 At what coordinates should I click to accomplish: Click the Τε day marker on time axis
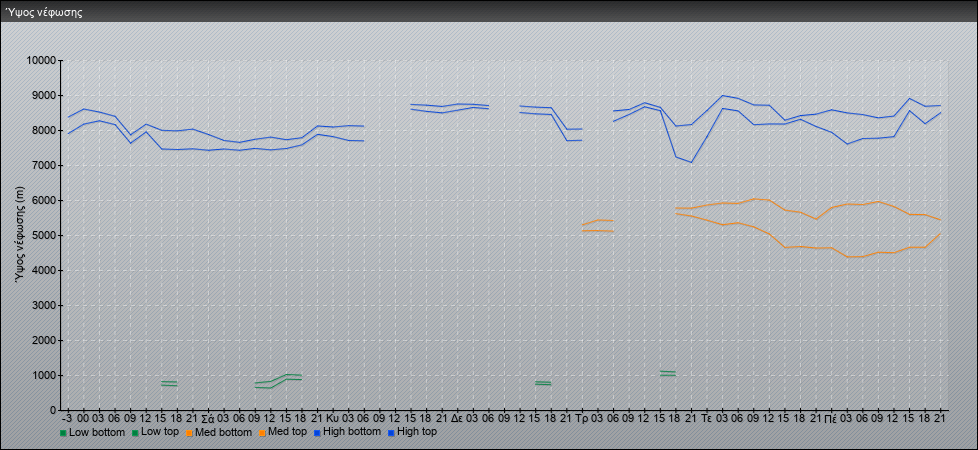click(x=706, y=417)
